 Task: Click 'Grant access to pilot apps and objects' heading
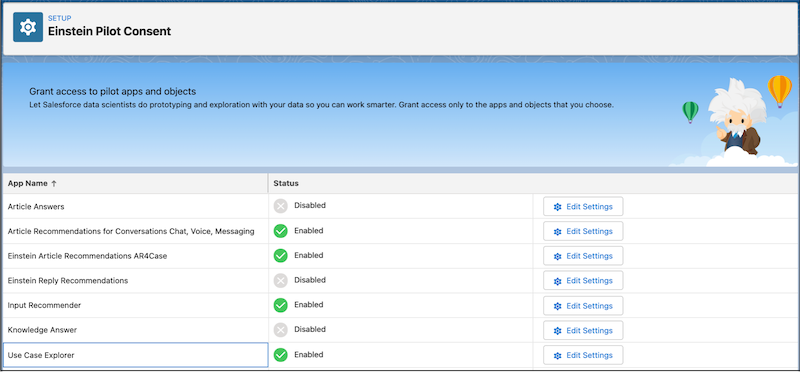pyautogui.click(x=113, y=92)
